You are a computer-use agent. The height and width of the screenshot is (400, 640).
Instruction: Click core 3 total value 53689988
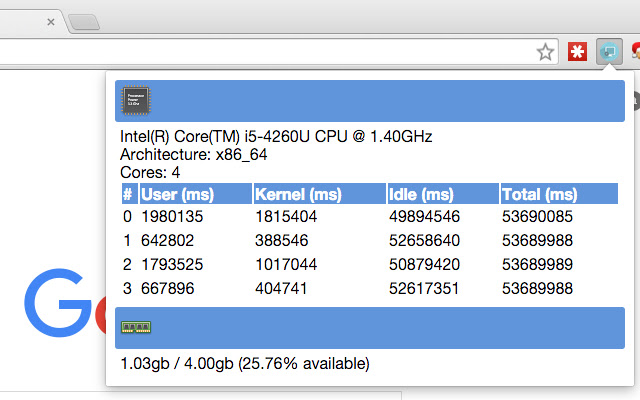click(537, 289)
